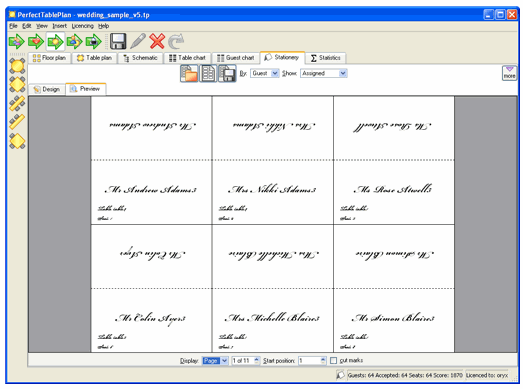Click the 1 of 11 page spinner up arrow
Viewport: 523px width, 389px height.
(256, 359)
